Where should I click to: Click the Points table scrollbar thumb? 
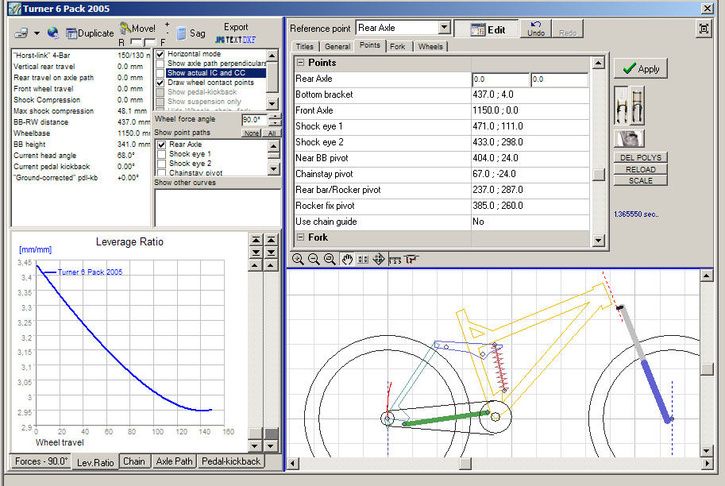598,174
